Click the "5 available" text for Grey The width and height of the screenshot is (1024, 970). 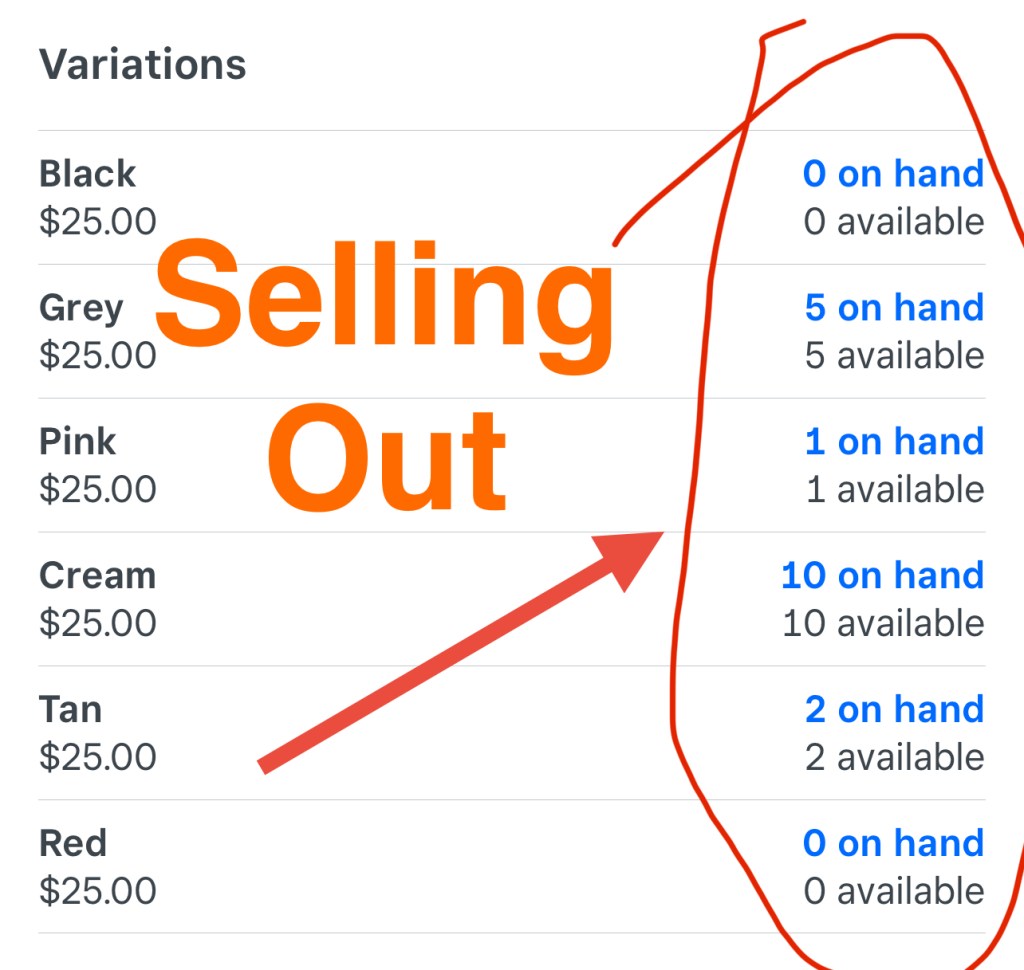pos(894,356)
